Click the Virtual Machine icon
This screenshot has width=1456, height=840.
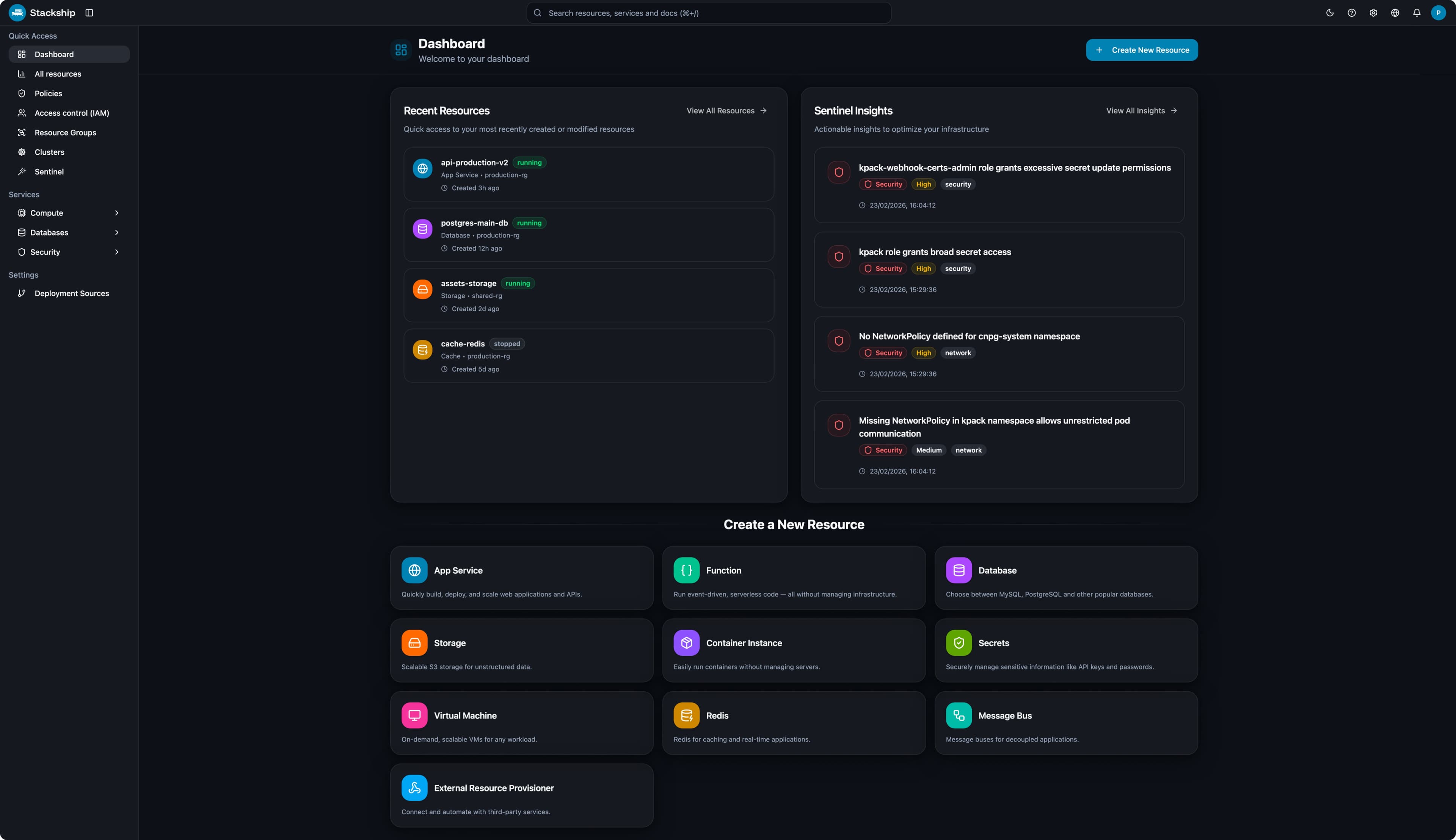pyautogui.click(x=414, y=715)
